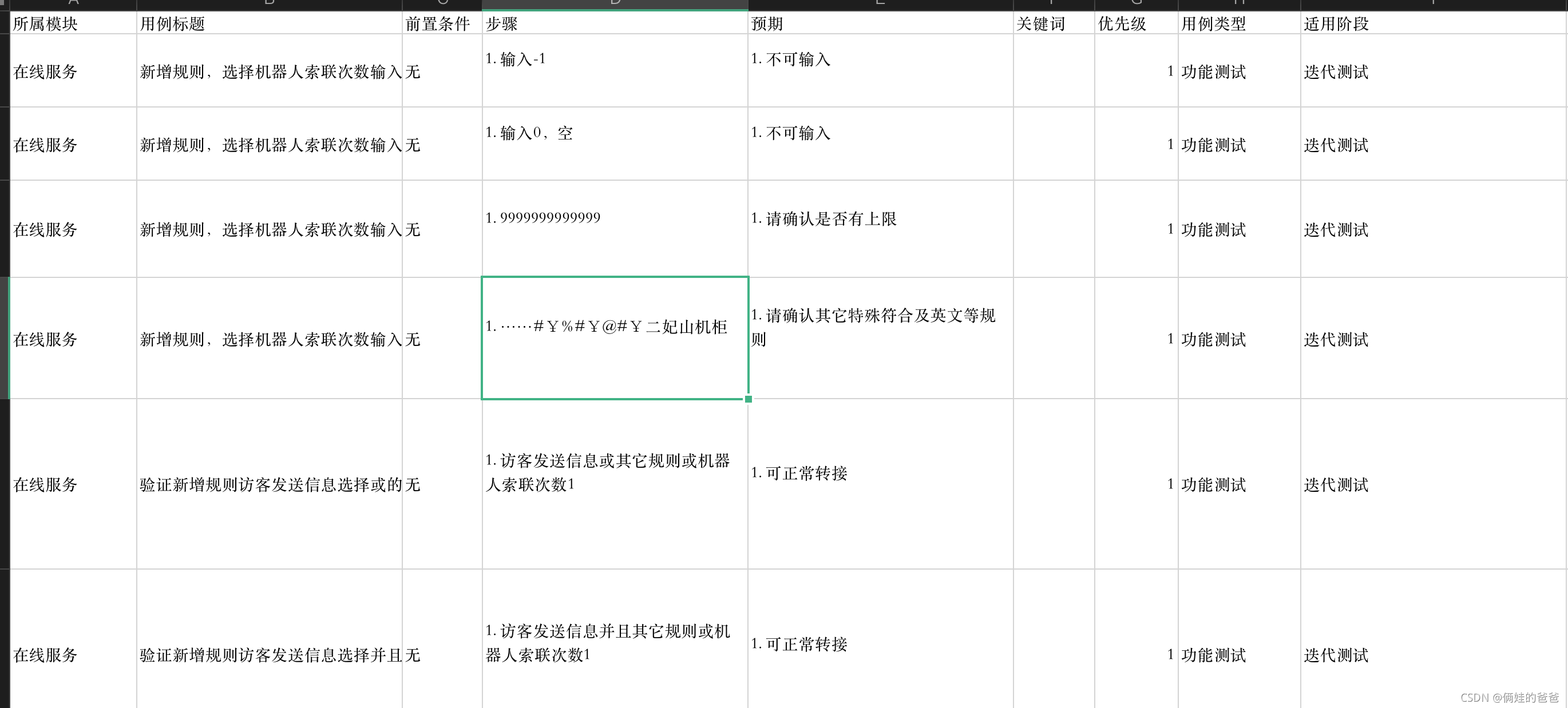This screenshot has width=1568, height=708.
Task: Click the step cell '1. 9999999999999'
Action: pos(615,229)
